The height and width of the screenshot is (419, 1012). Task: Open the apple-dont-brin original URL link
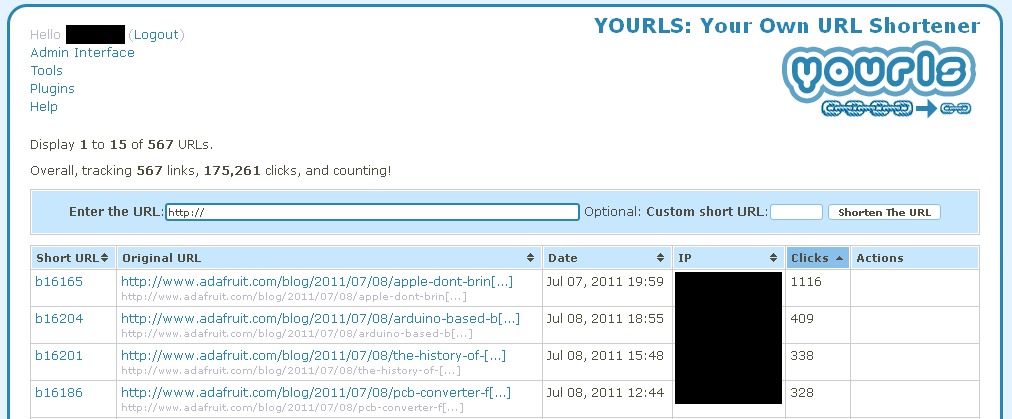[x=316, y=282]
